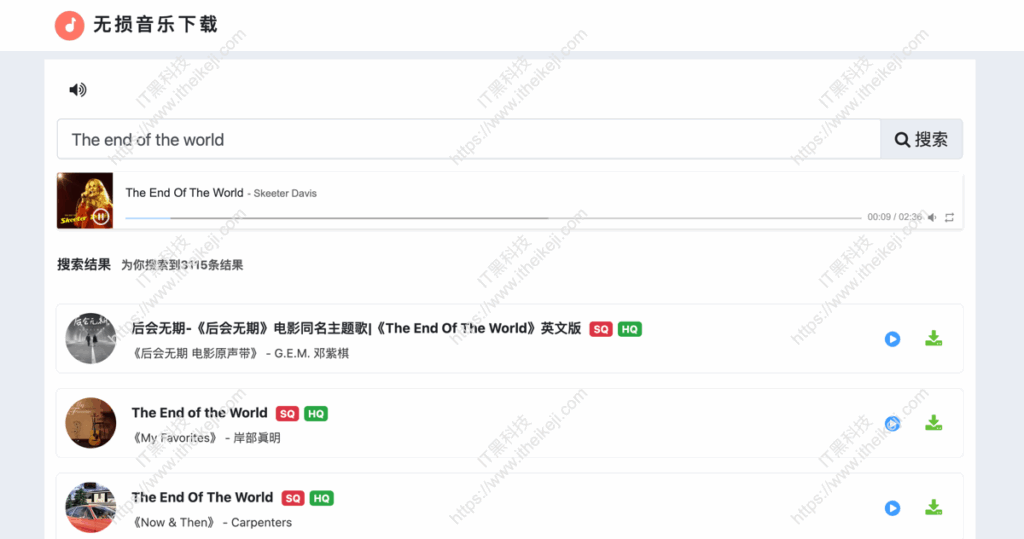Download the 岸部眞明 The End of the World
The image size is (1024, 539).
(934, 423)
